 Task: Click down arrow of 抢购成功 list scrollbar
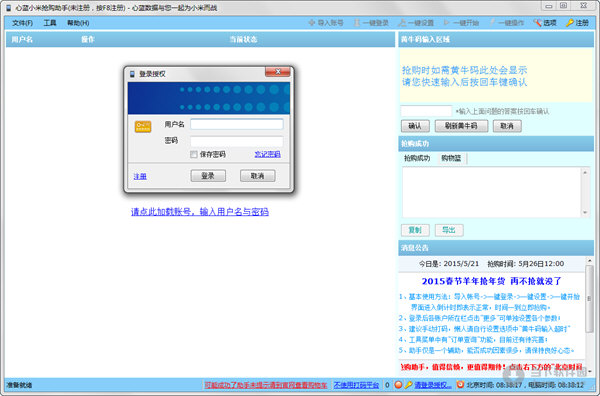pos(585,213)
